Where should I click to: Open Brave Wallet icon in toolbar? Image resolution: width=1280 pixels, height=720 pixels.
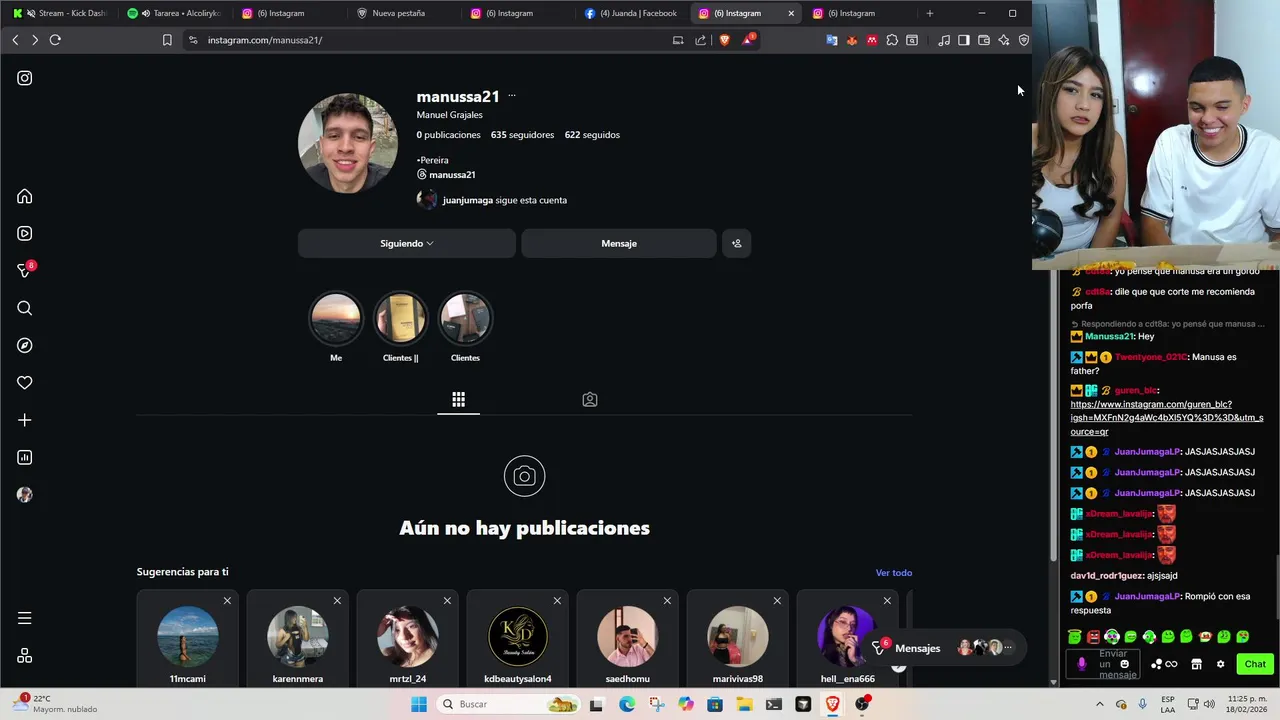click(983, 40)
